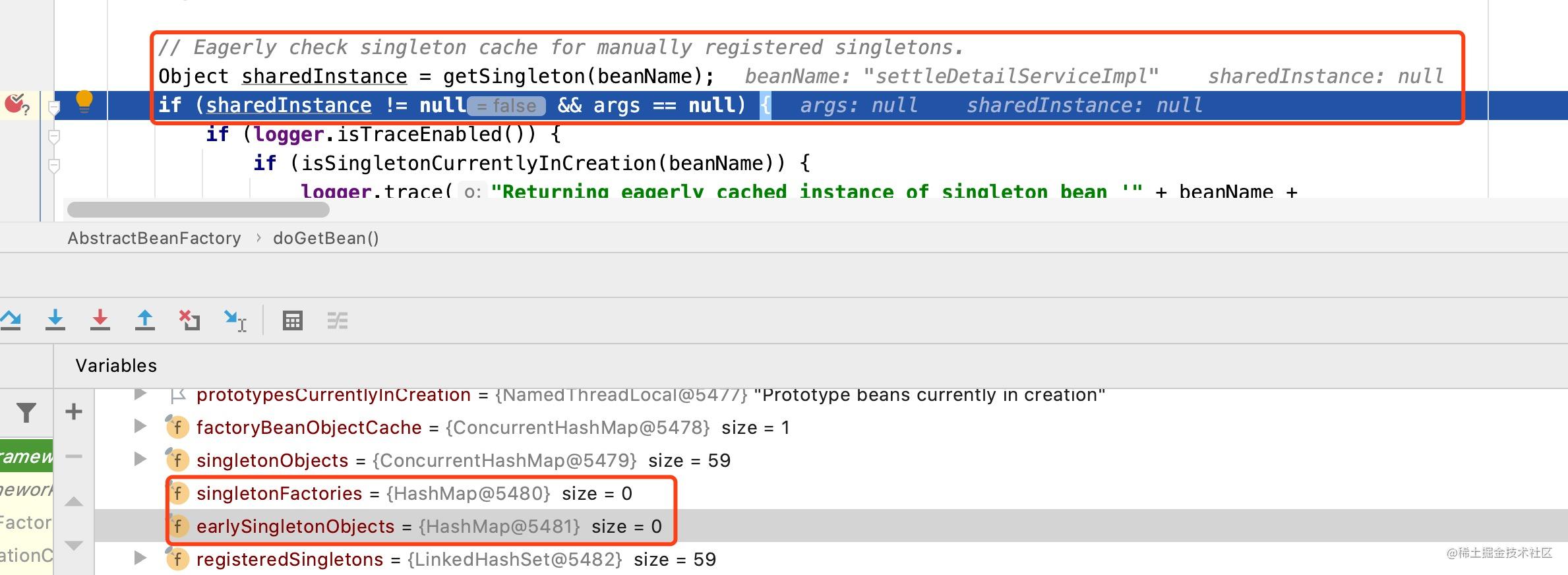
Task: Click the up arrow in variables sidebar
Action: (x=74, y=502)
